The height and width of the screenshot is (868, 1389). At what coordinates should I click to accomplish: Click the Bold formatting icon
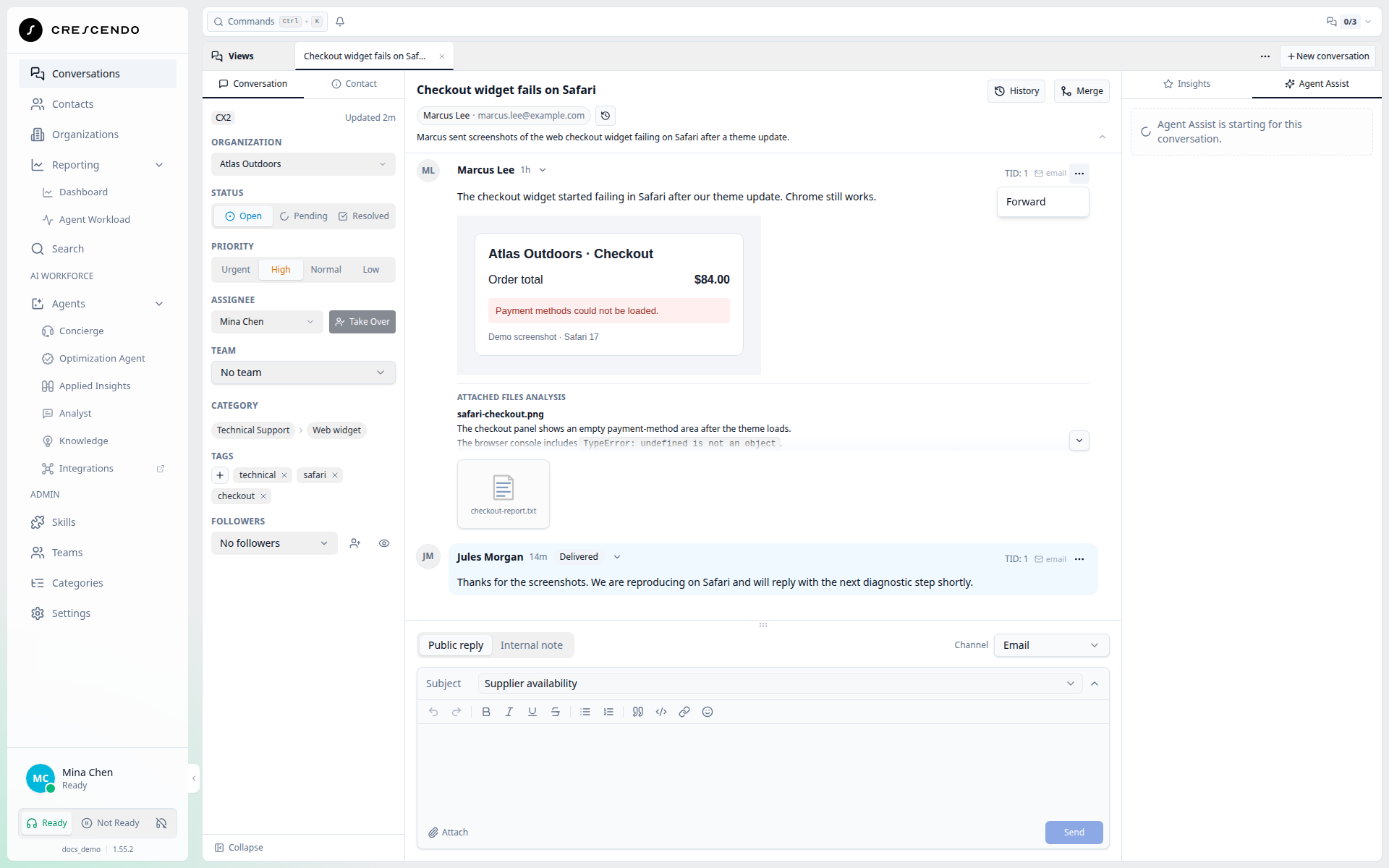[486, 712]
